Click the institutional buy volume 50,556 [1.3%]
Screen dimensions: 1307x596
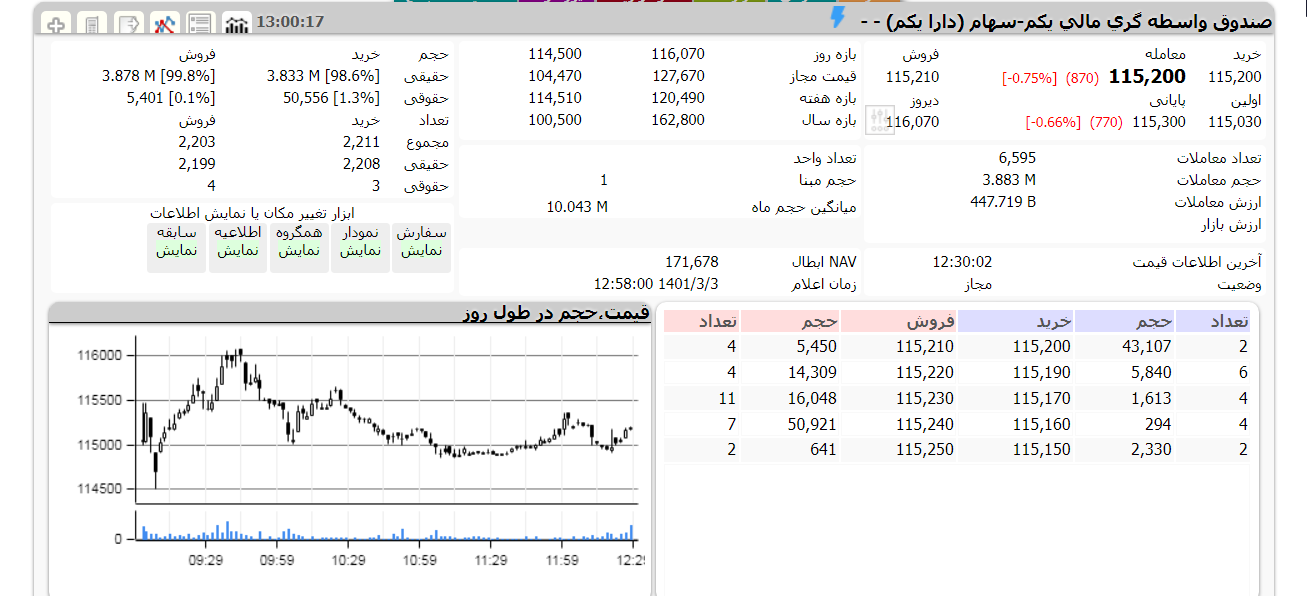(331, 98)
